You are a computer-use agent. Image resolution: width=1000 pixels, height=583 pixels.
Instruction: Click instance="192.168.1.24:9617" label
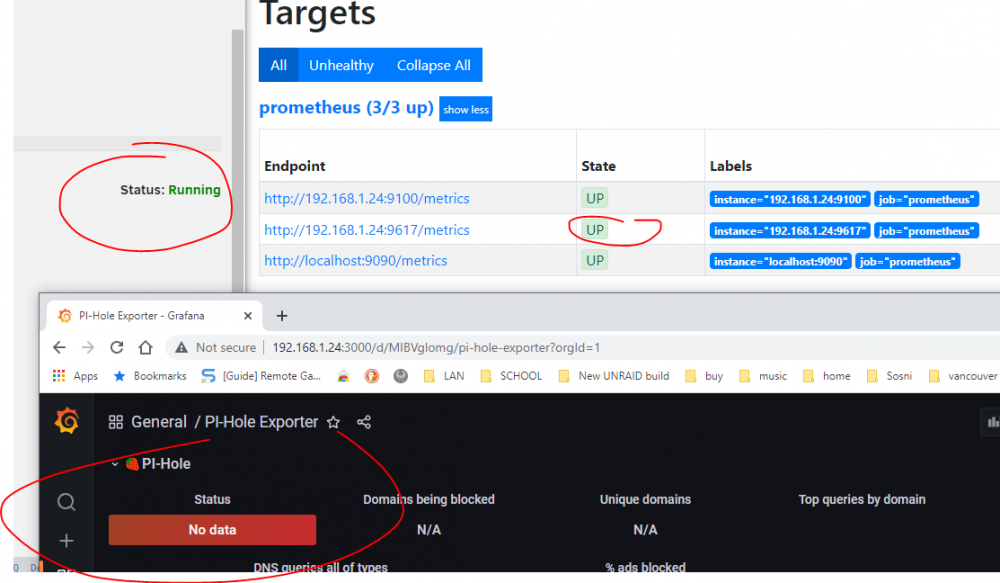(790, 230)
